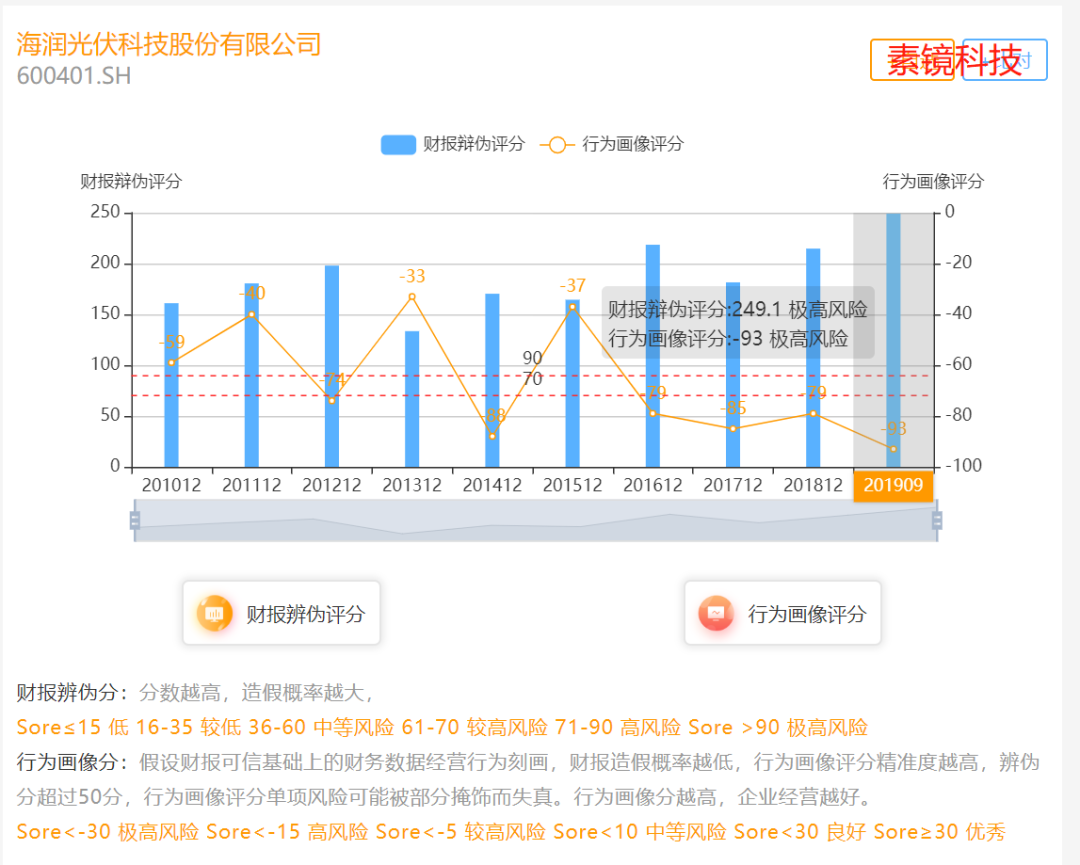This screenshot has width=1080, height=865.
Task: Click the company title 海润光伏科技股份有限公司
Action: (169, 44)
